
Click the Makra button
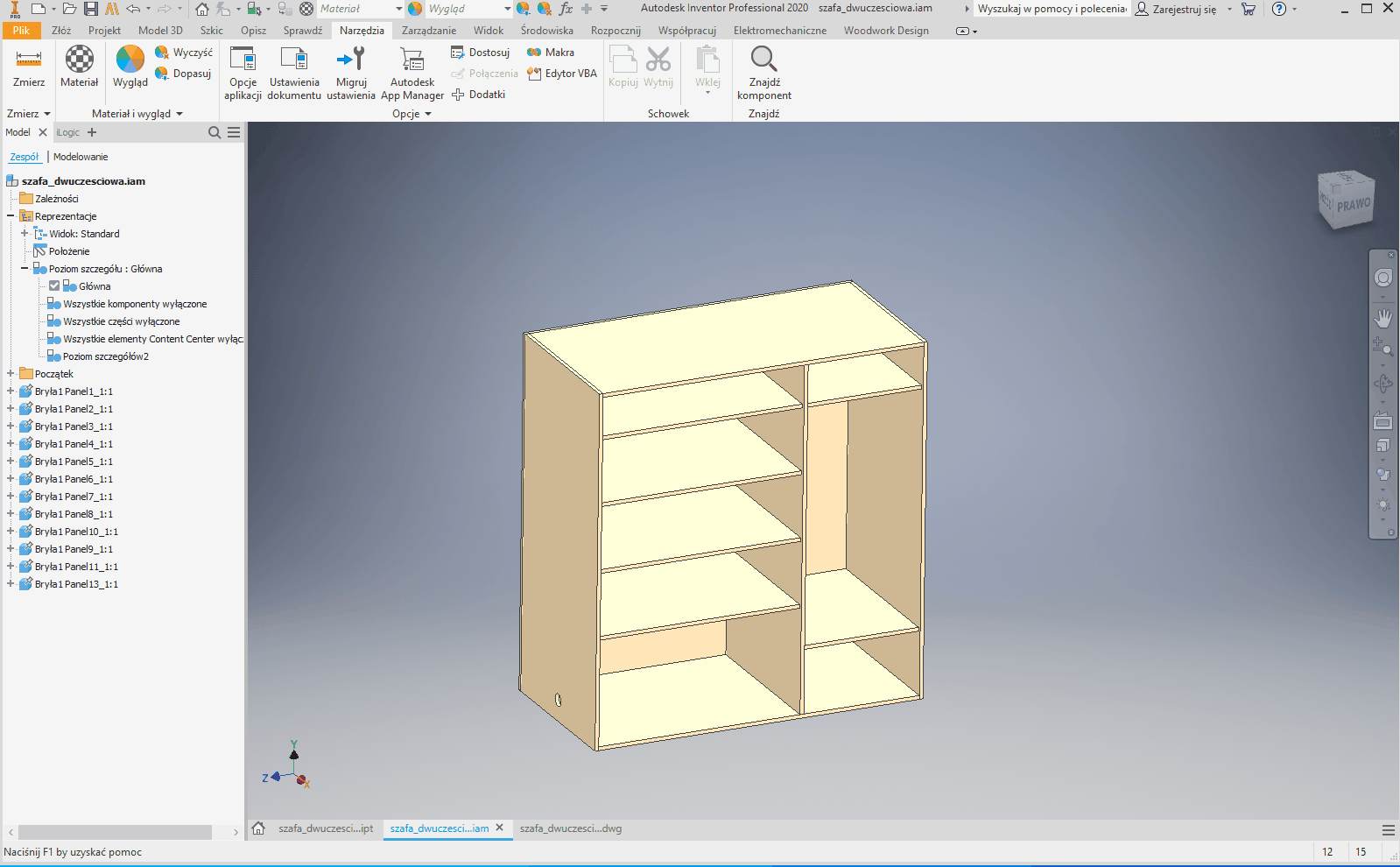click(551, 53)
